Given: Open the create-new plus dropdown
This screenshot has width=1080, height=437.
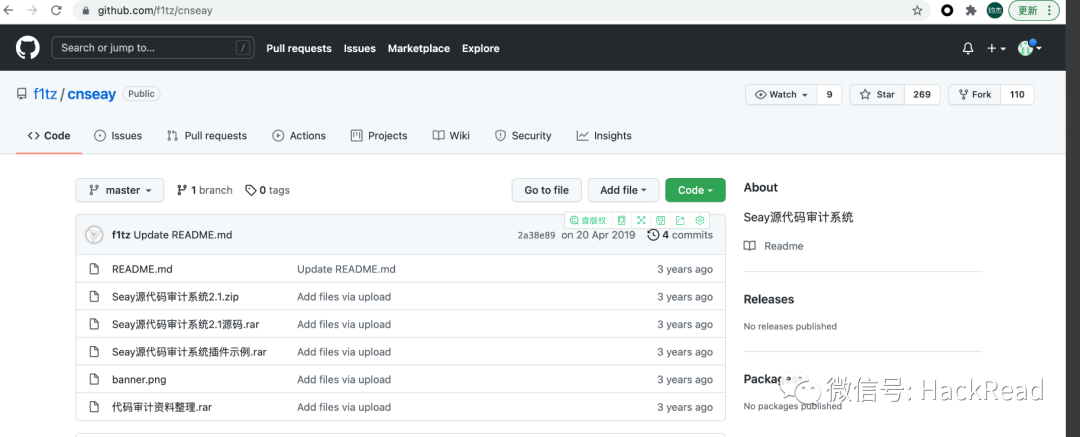Looking at the screenshot, I should (996, 48).
